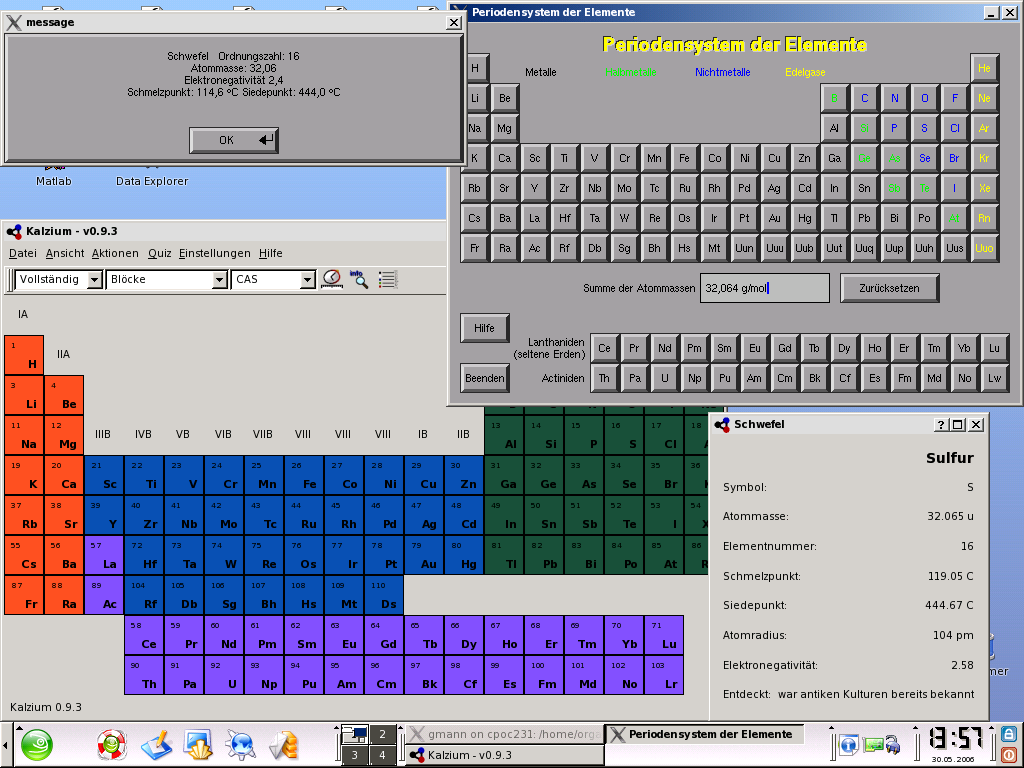Screen dimensions: 1024x768
Task: Toggle the legend list icon in Kalzium toolbar
Action: tap(387, 280)
